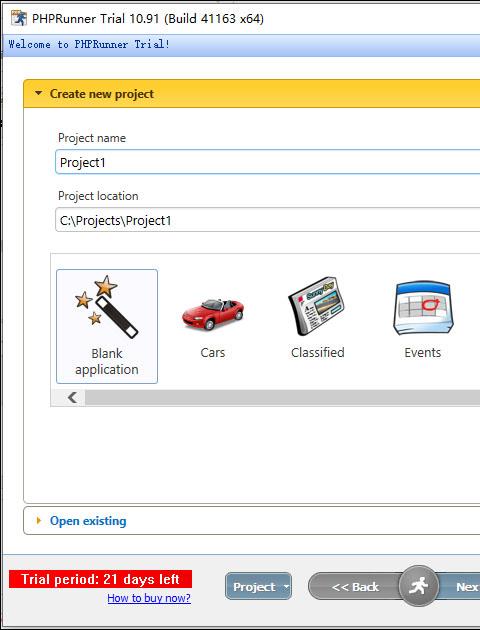Click the Project name input field

(268, 162)
